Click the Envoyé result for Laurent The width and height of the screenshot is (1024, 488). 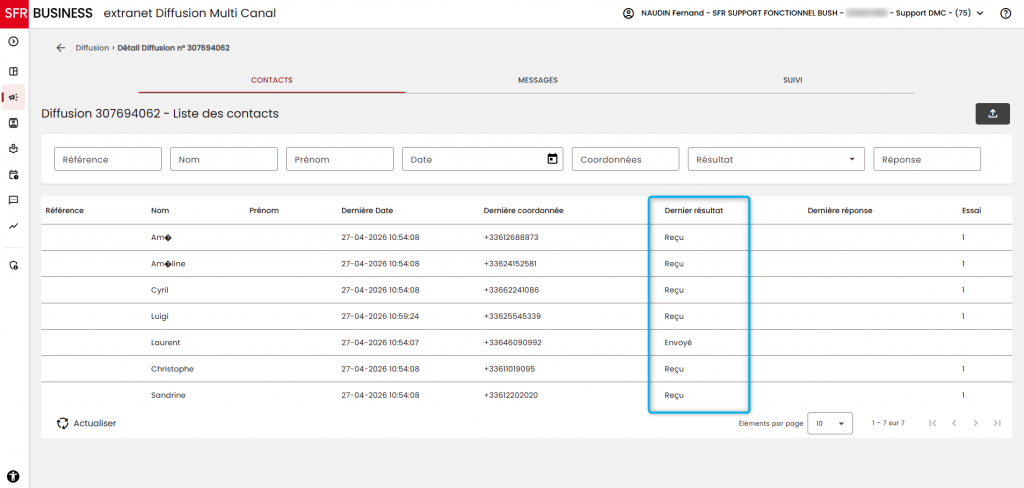point(678,342)
